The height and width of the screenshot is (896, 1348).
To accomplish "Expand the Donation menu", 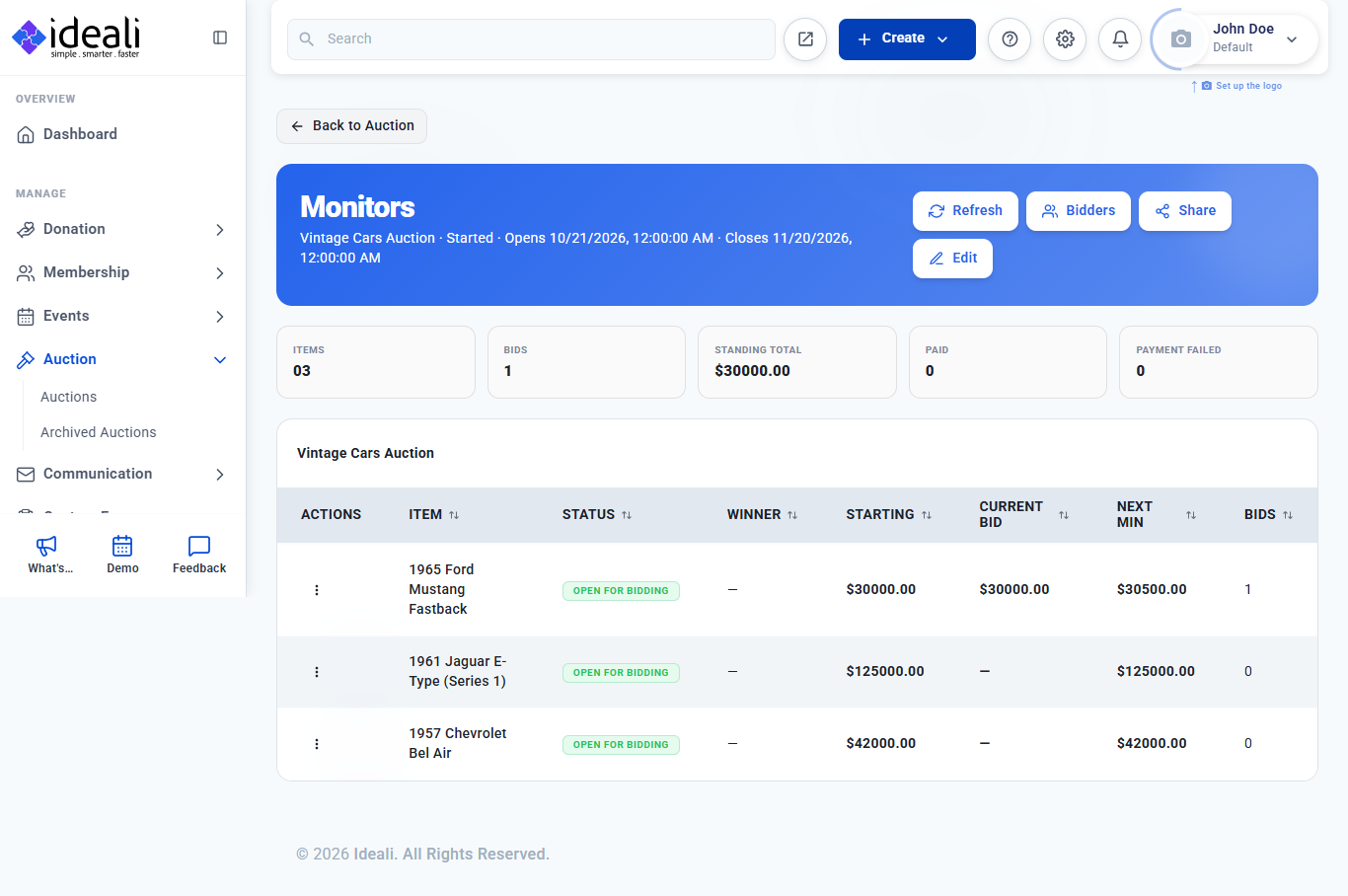I will click(x=122, y=229).
